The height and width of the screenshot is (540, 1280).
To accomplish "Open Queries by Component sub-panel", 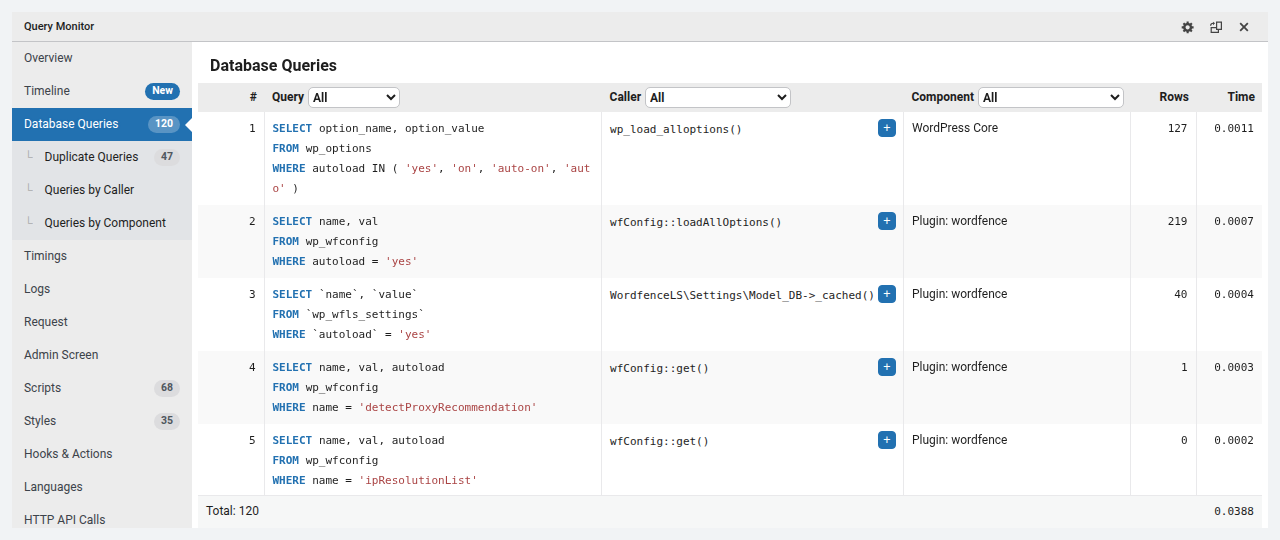I will pyautogui.click(x=102, y=223).
